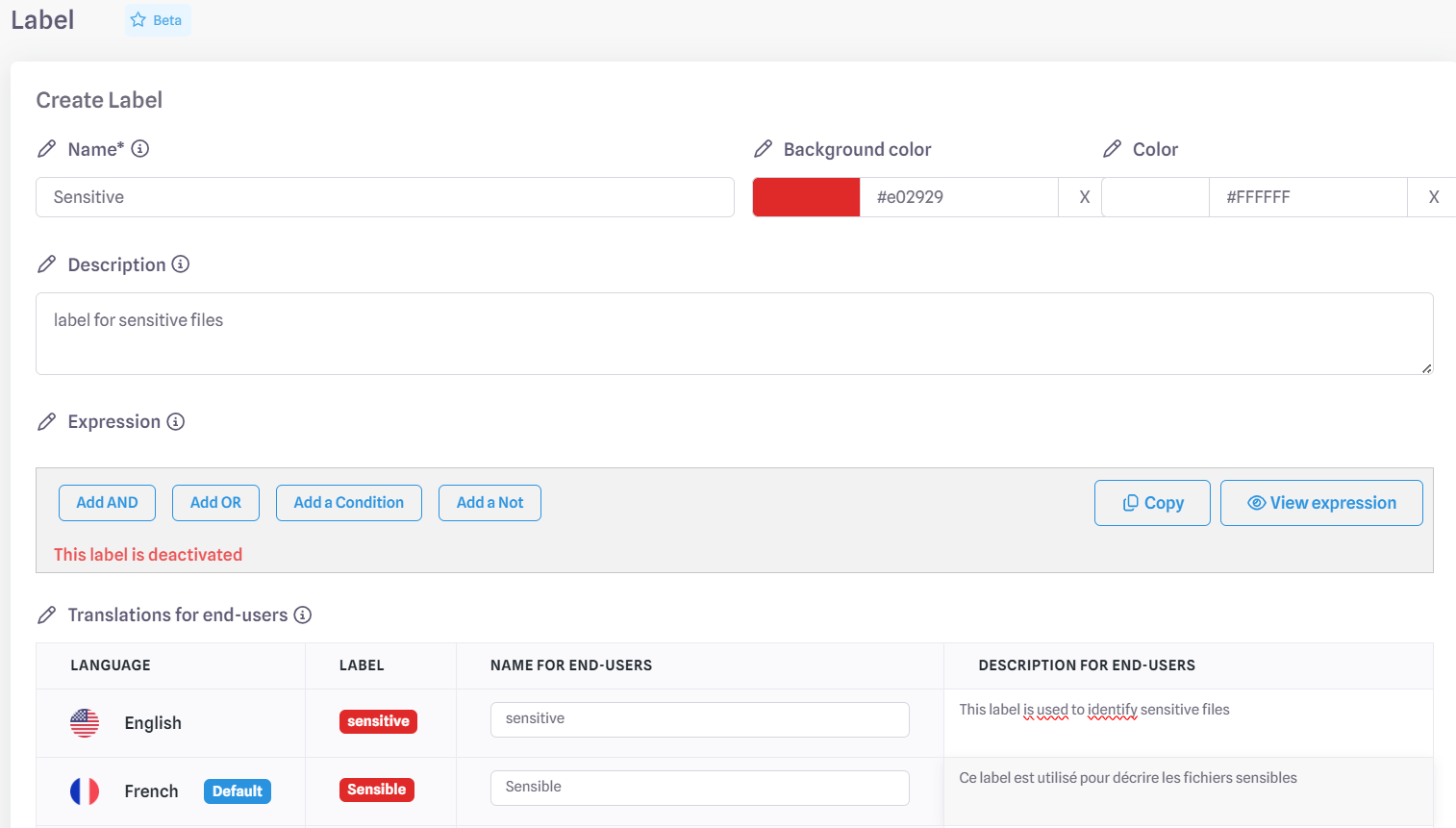Click the French end-user name field
The image size is (1456, 828).
[x=699, y=788]
